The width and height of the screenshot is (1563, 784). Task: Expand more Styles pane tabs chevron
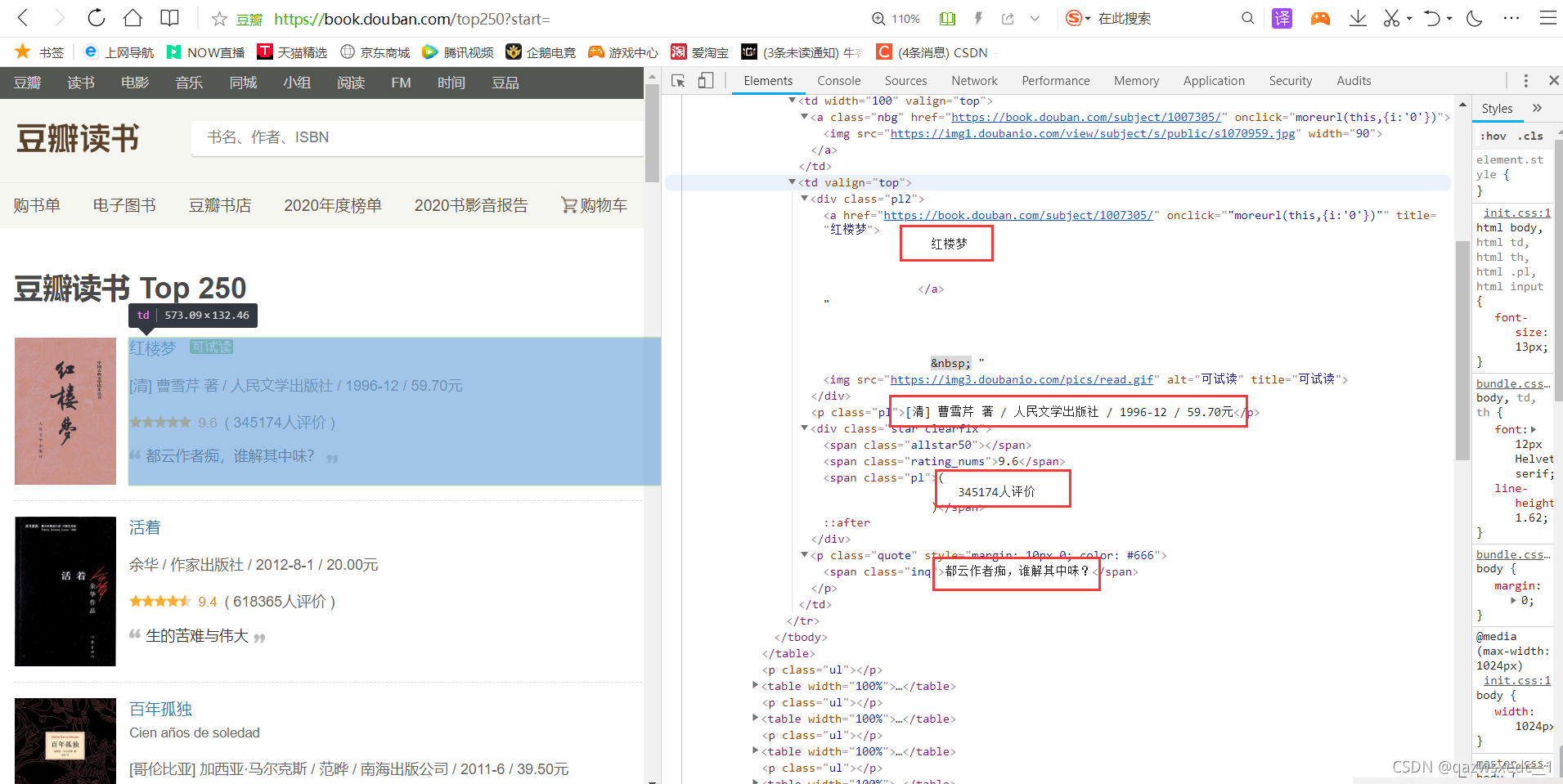click(1537, 108)
